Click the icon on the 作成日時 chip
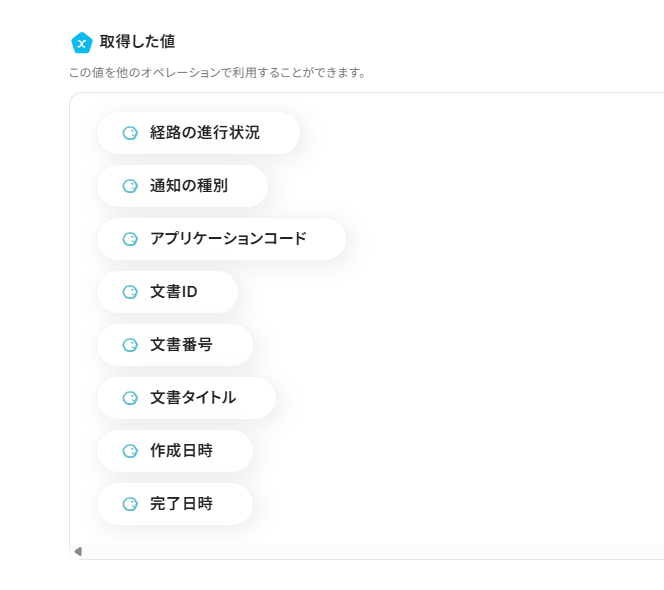664x590 pixels. pos(130,451)
